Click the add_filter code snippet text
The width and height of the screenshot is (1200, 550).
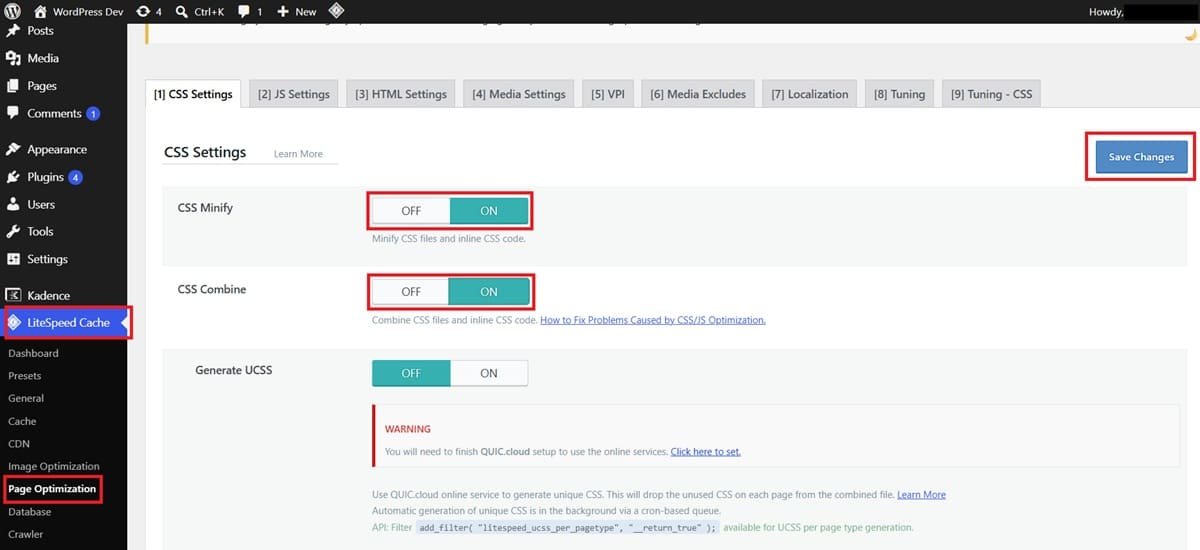tap(567, 527)
